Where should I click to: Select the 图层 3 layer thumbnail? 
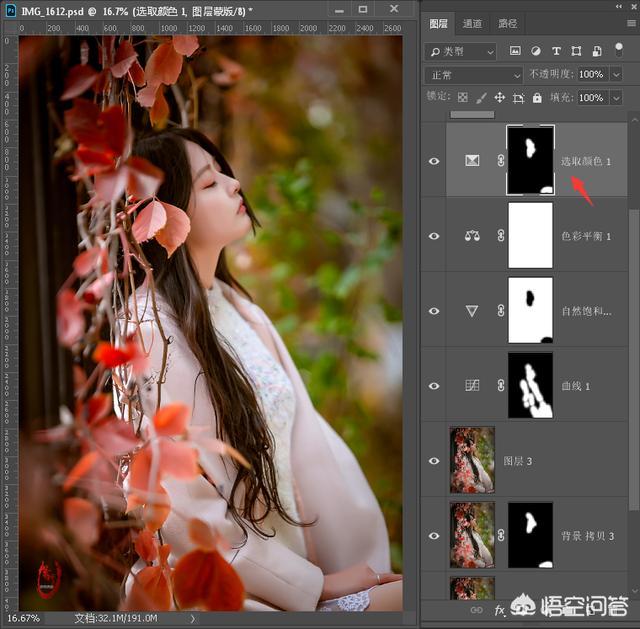pyautogui.click(x=472, y=460)
